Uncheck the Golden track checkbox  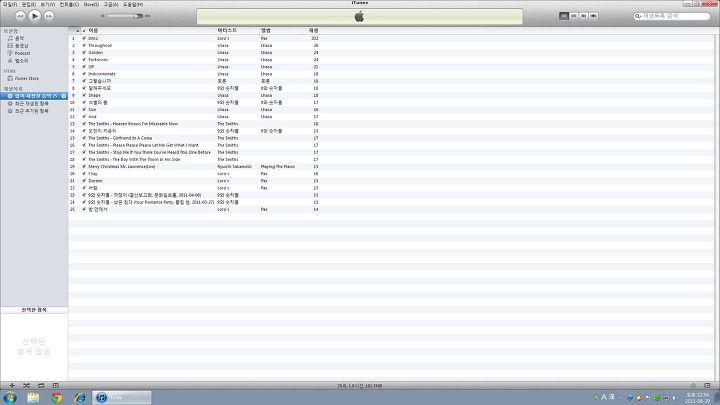point(84,53)
